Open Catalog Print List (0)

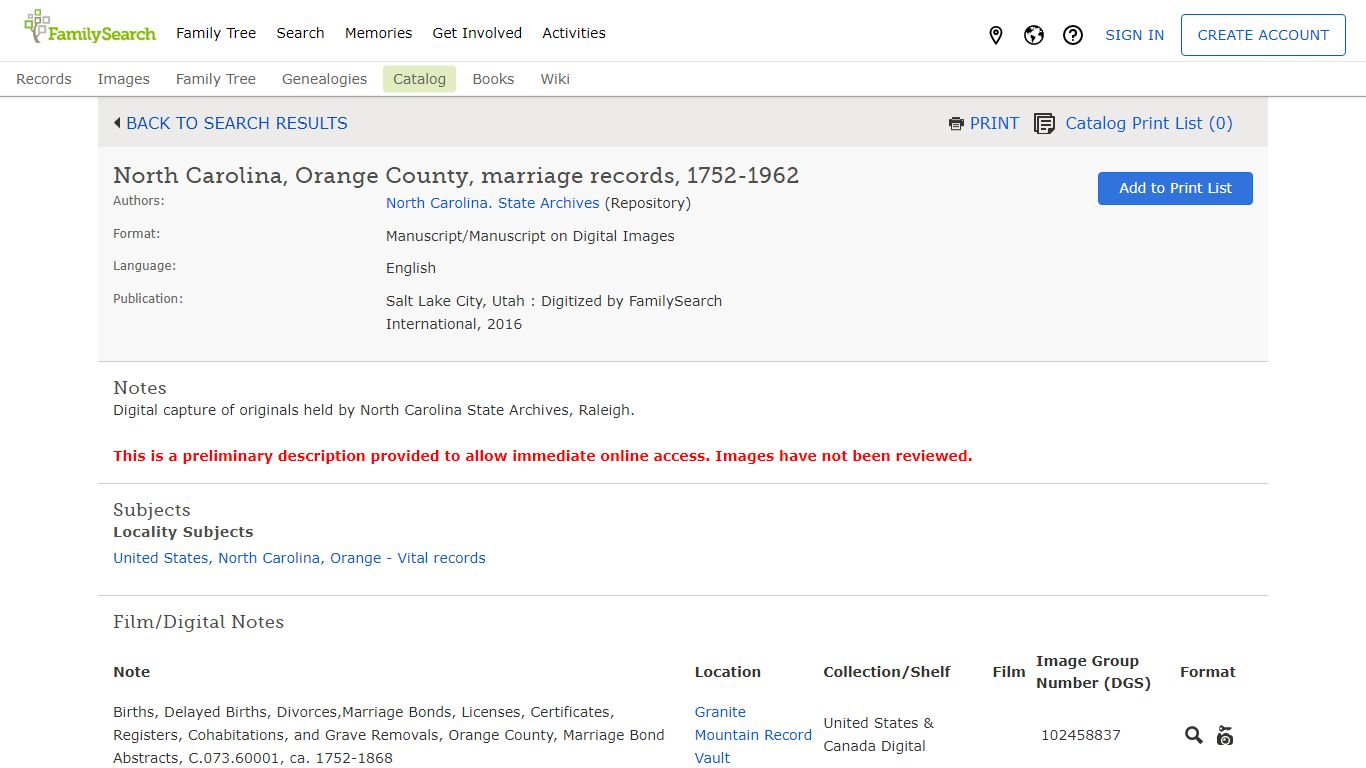(x=1149, y=123)
